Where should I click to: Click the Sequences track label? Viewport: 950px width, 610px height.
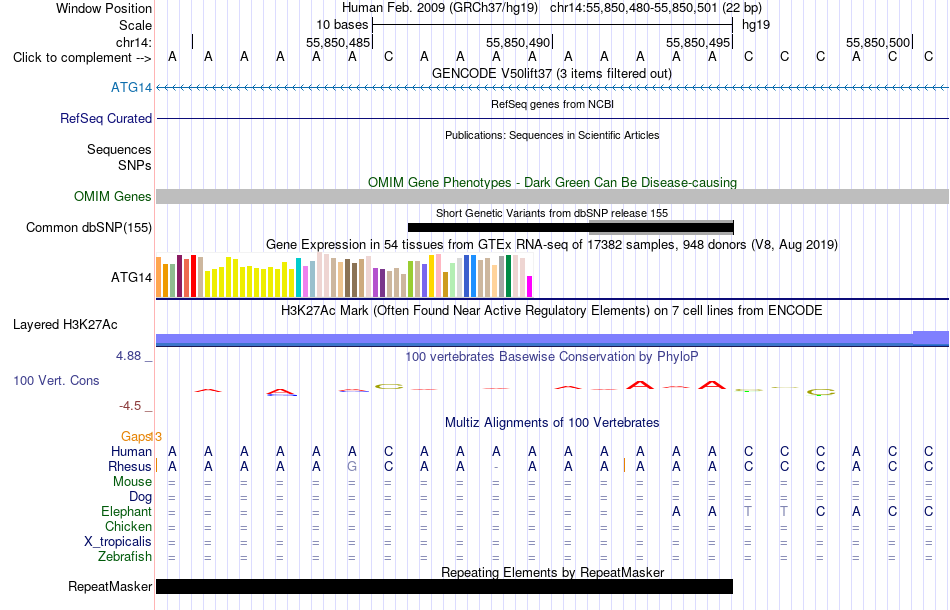pyautogui.click(x=119, y=150)
